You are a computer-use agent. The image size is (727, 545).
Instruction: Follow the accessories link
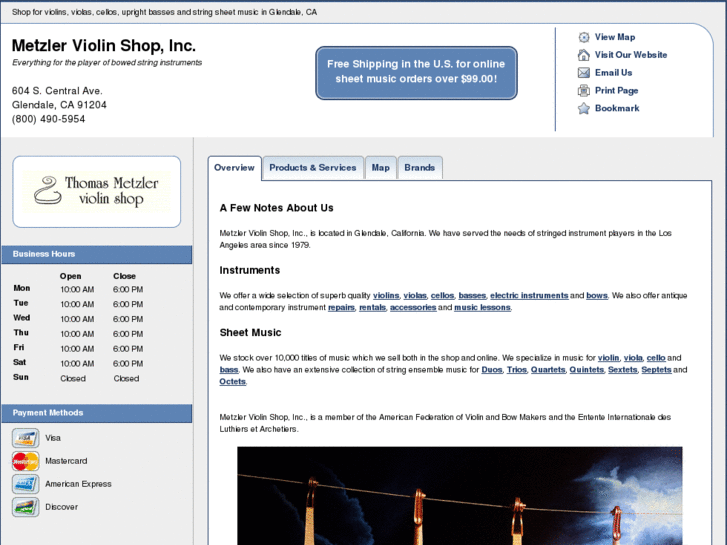[x=413, y=308]
